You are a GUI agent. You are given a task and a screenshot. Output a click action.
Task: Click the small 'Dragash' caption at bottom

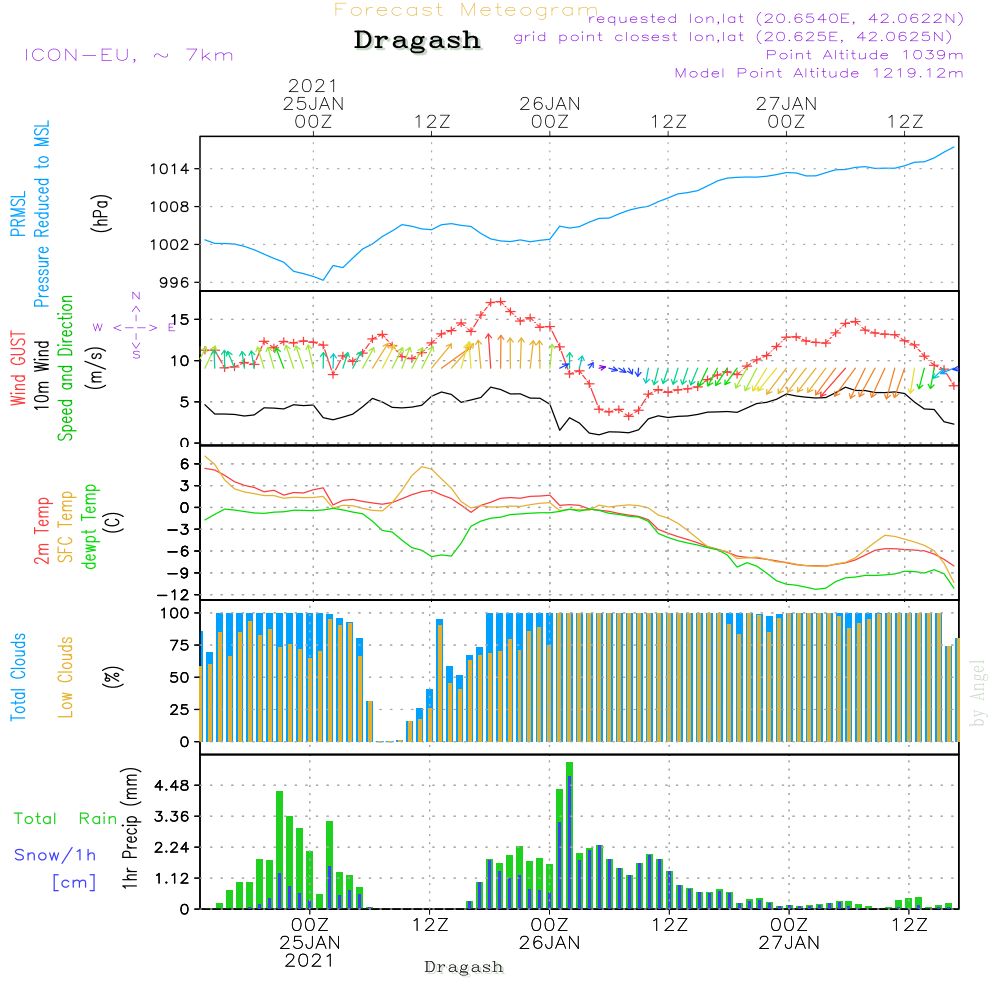pyautogui.click(x=464, y=967)
